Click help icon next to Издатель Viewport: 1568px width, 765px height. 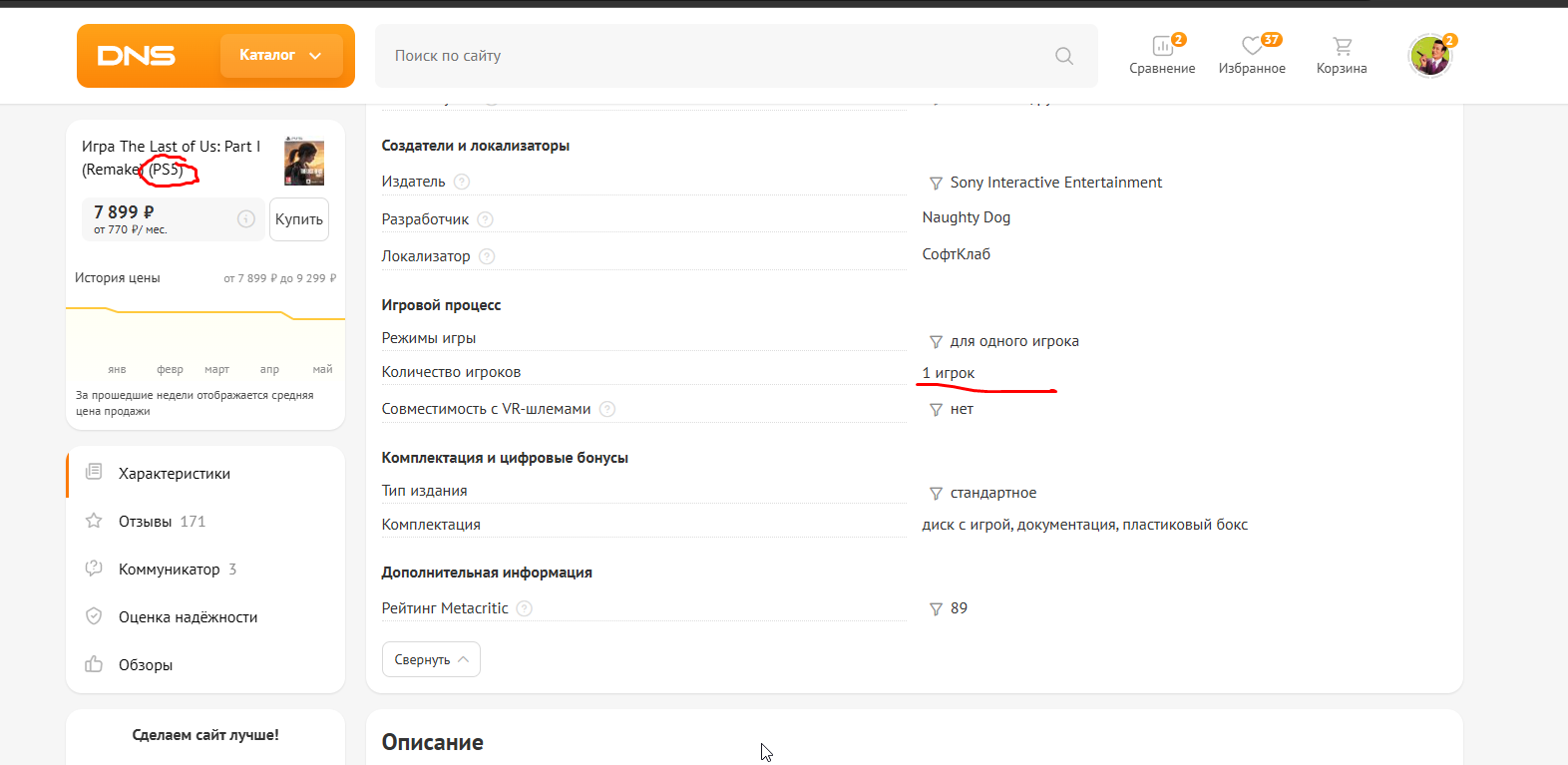tap(462, 182)
